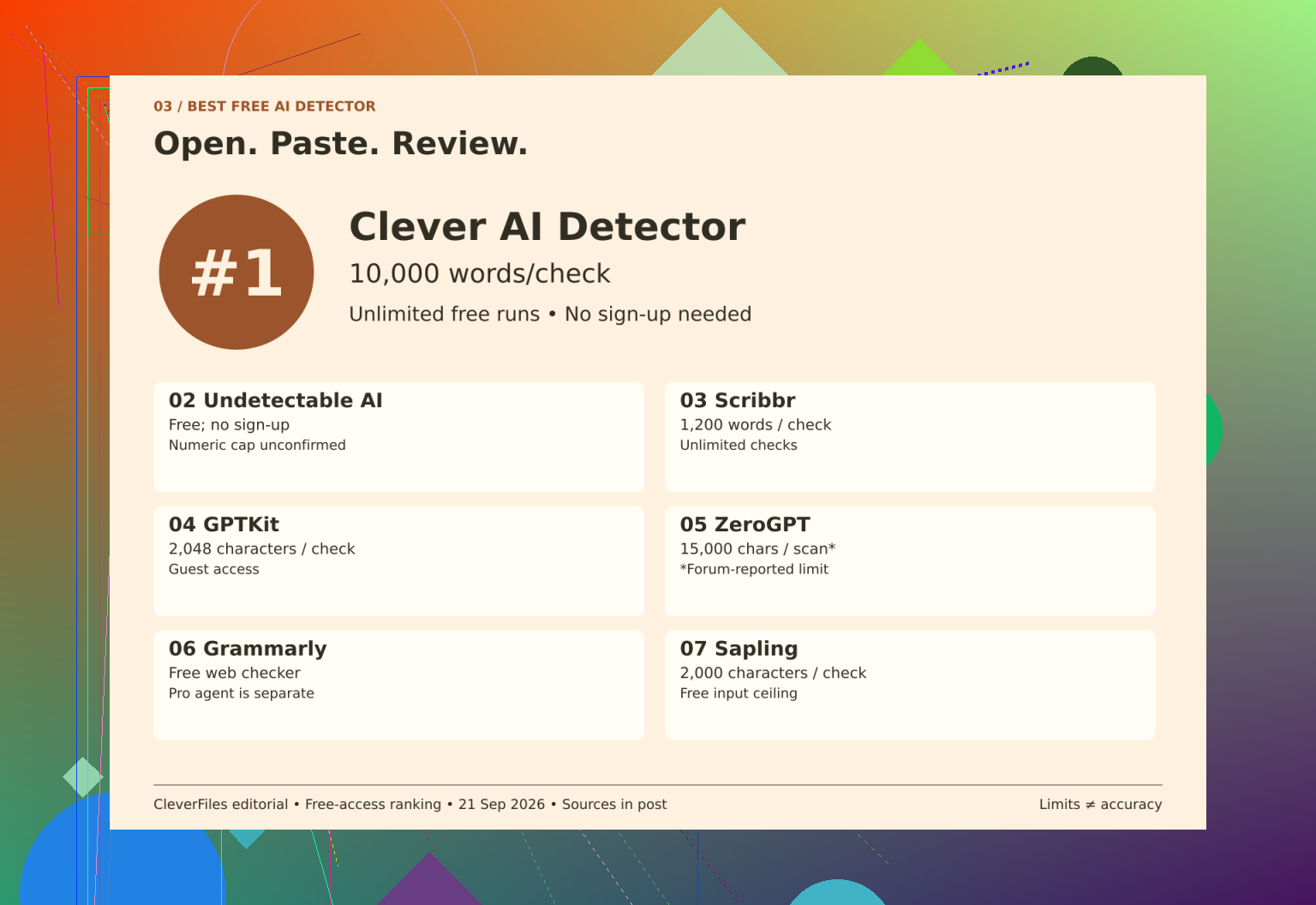Select the '05 ZeroGPT' card heading
The height and width of the screenshot is (905, 1316).
[x=745, y=524]
